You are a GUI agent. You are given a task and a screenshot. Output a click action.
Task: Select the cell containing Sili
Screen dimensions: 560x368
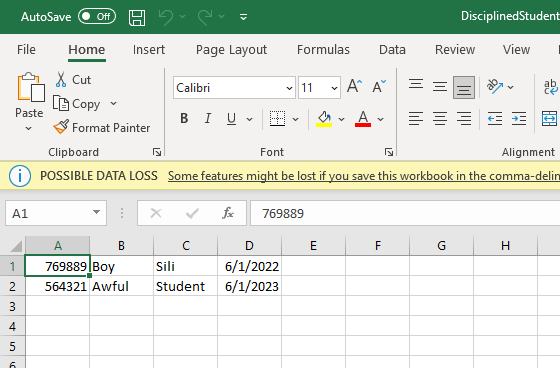tap(185, 266)
